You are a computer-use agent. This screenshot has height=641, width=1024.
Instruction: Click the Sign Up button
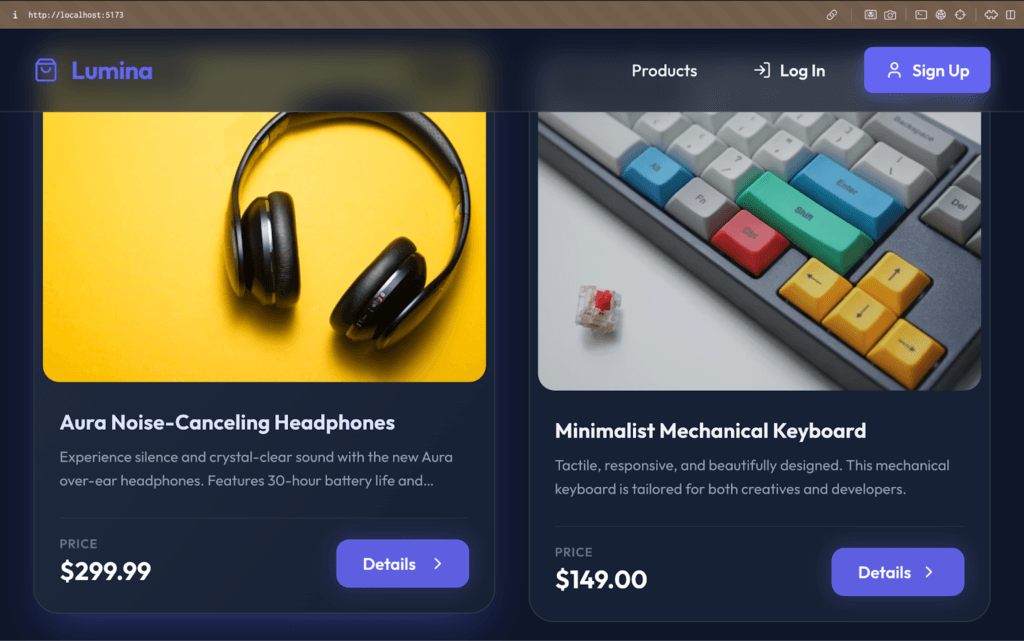927,70
